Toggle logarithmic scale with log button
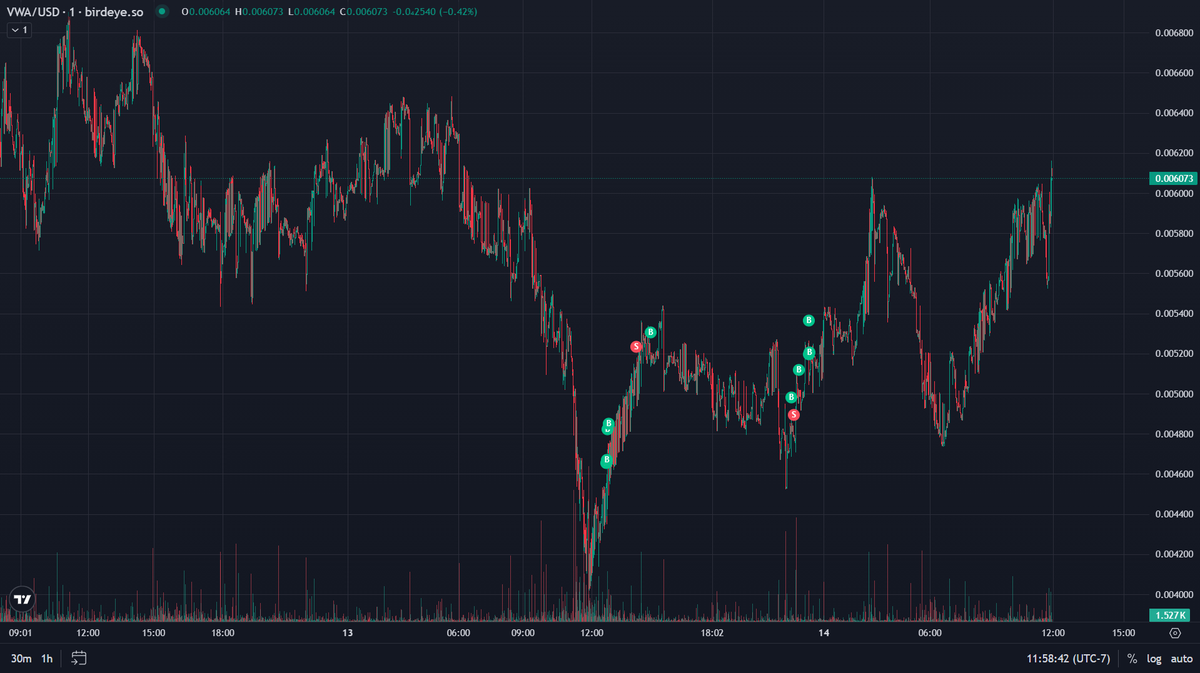 1154,658
